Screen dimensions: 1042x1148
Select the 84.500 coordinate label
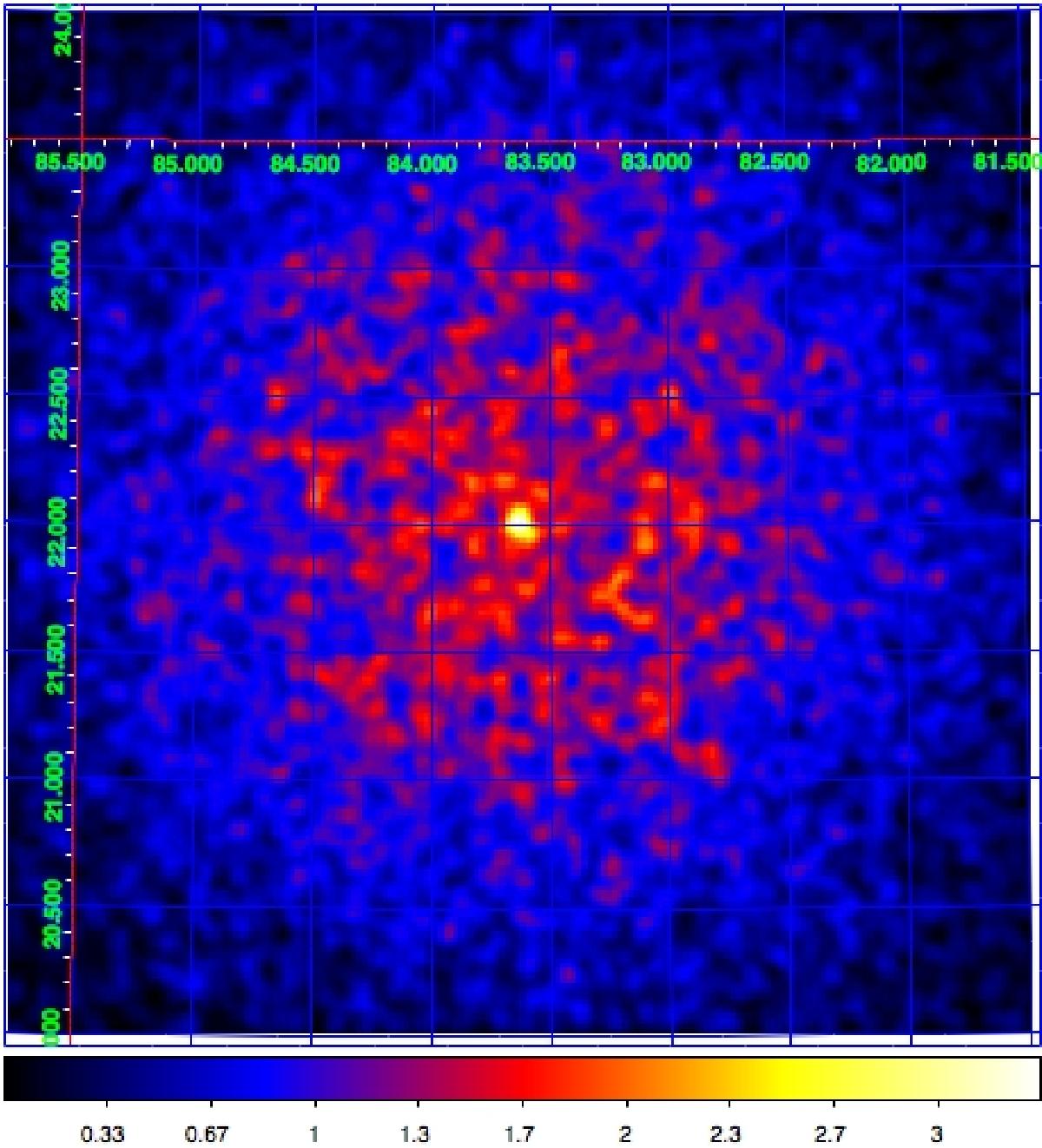pyautogui.click(x=305, y=164)
